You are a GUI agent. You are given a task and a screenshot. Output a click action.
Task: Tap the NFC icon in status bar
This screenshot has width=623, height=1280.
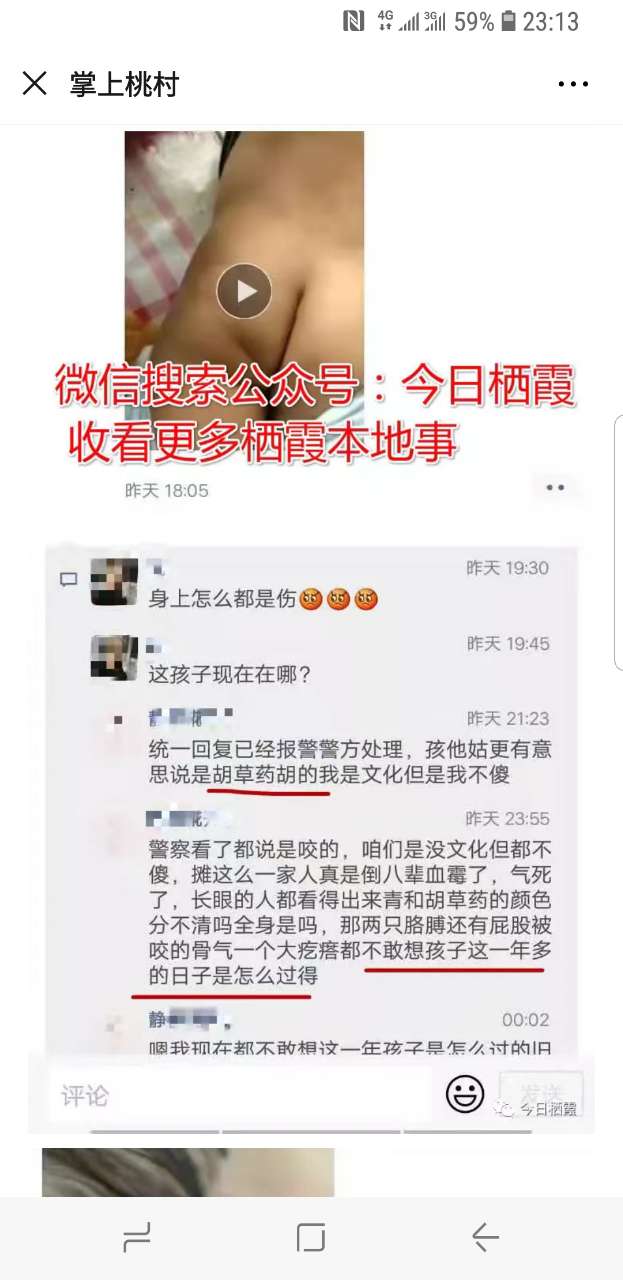353,21
